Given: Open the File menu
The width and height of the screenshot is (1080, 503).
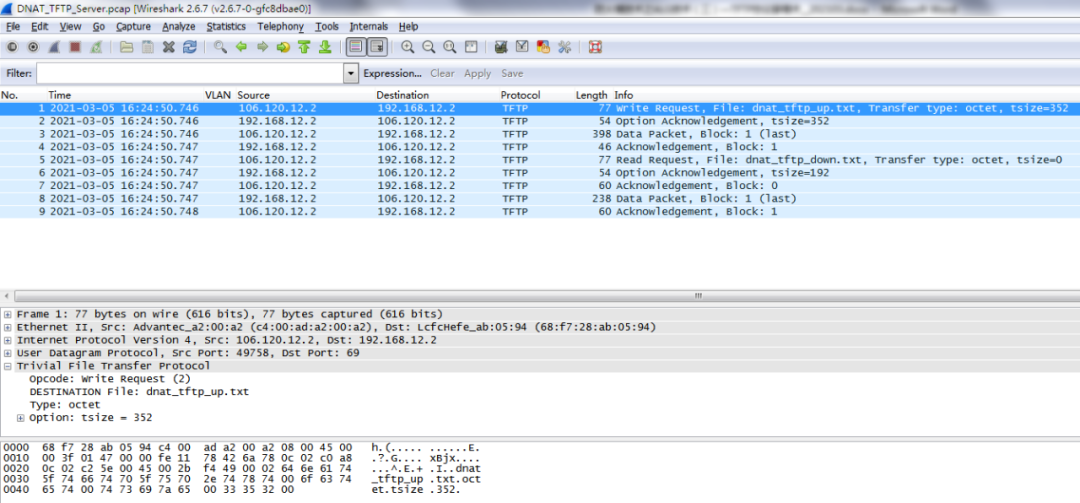Looking at the screenshot, I should coord(13,26).
